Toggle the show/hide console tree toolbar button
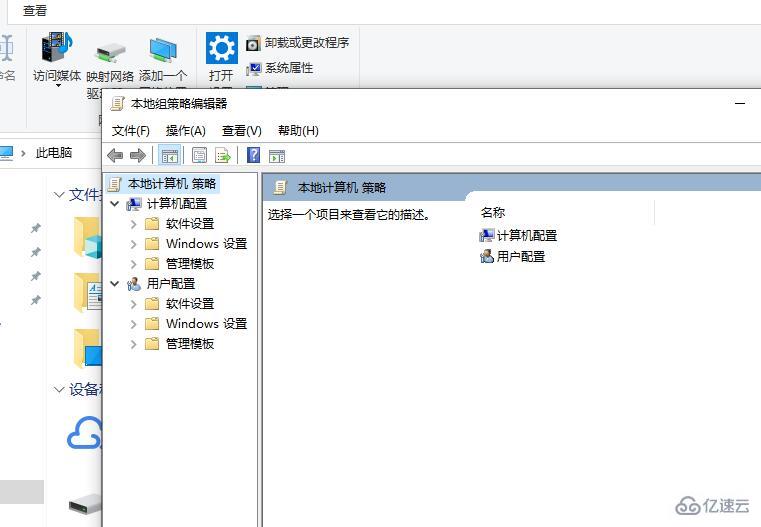The width and height of the screenshot is (761, 527). (x=169, y=156)
